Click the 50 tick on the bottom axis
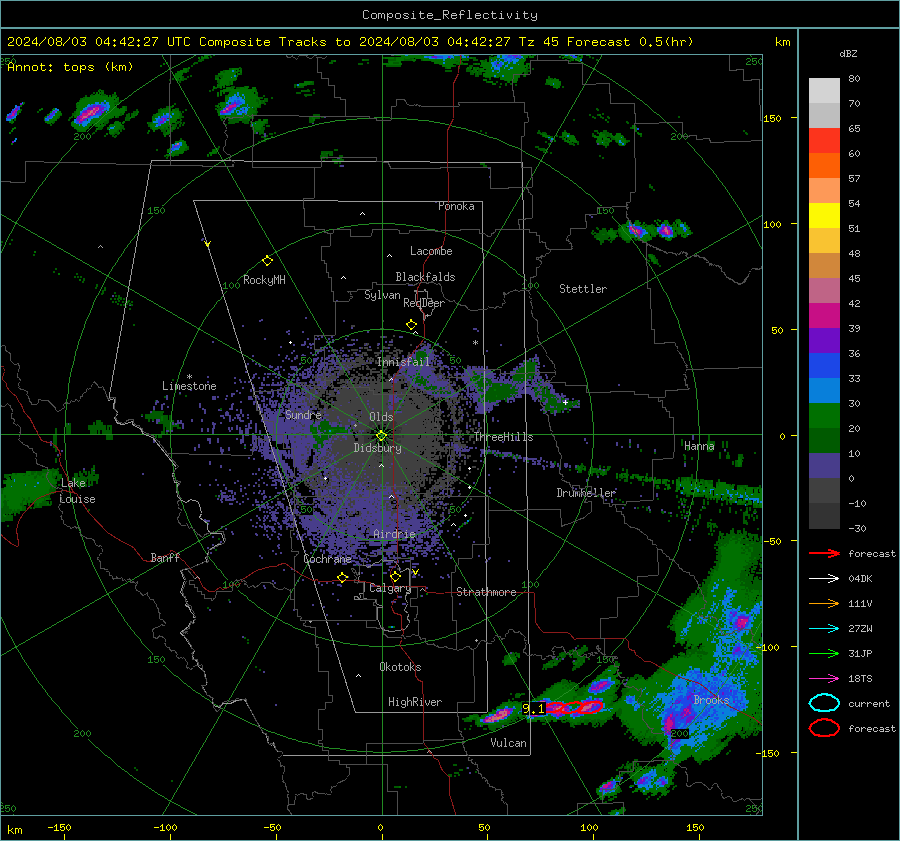This screenshot has width=900, height=841. (x=484, y=828)
